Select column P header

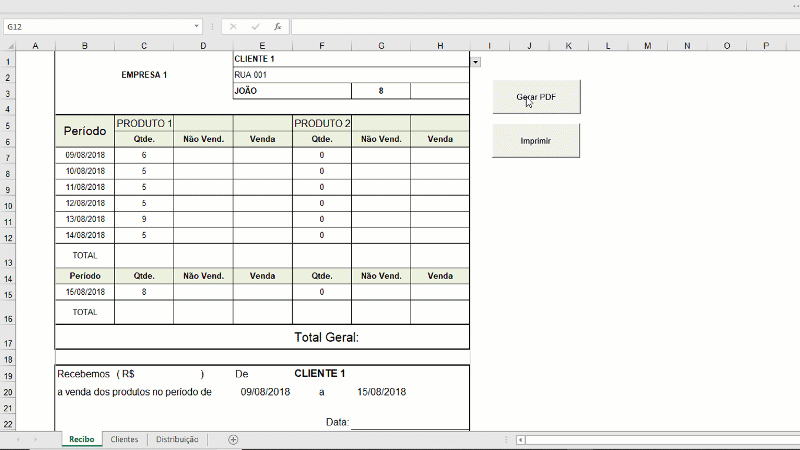click(766, 46)
